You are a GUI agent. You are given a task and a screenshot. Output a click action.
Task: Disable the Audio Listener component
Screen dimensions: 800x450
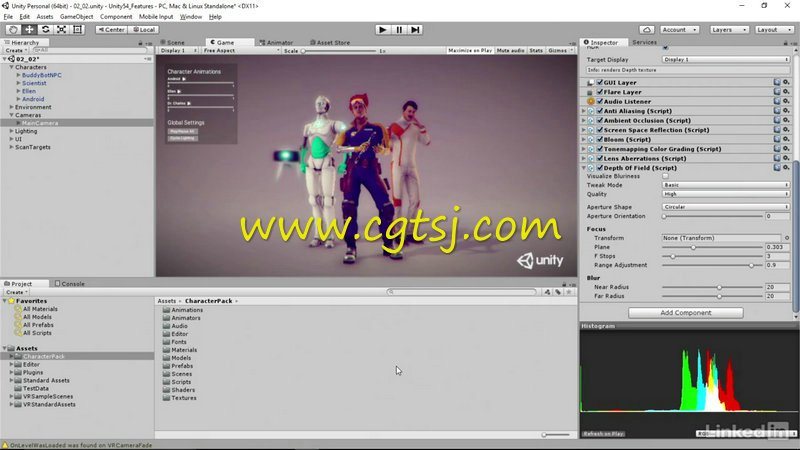(600, 101)
